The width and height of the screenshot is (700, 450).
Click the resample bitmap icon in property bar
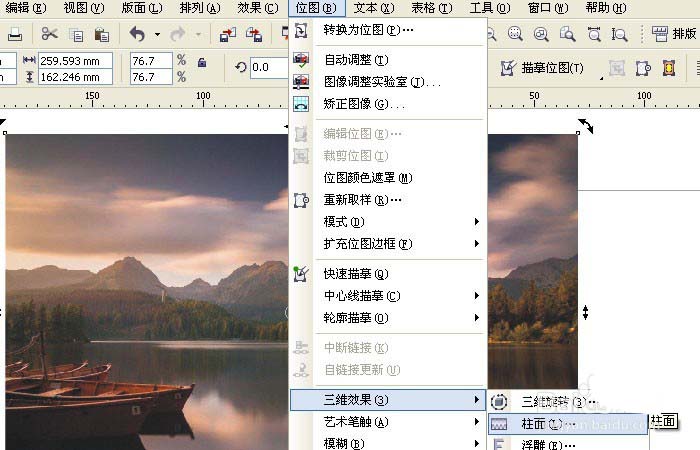643,68
